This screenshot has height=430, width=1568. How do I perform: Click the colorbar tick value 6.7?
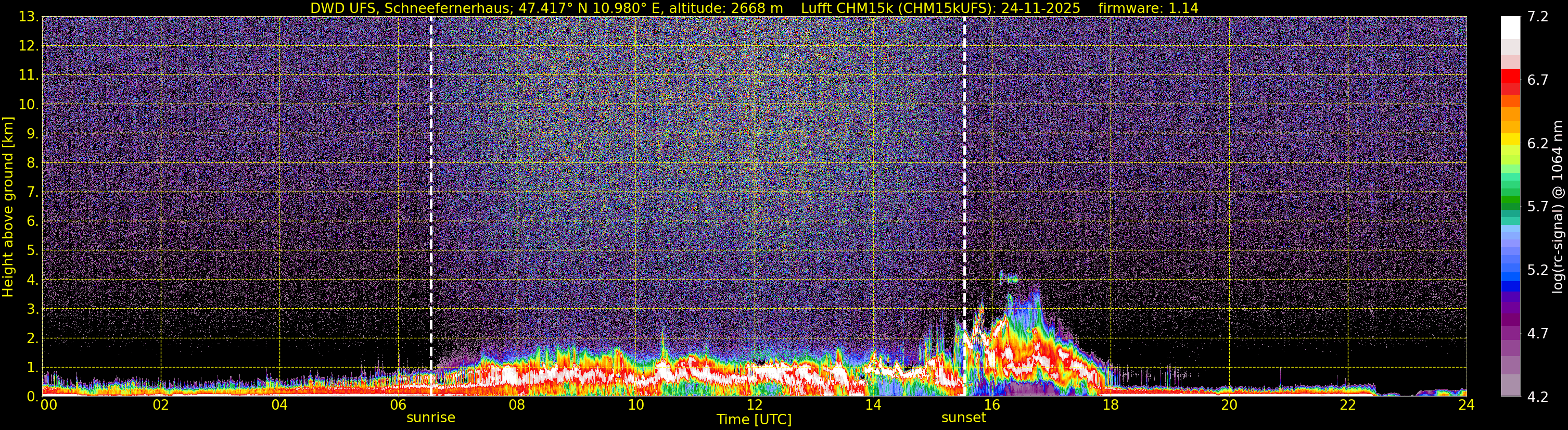[x=1538, y=80]
